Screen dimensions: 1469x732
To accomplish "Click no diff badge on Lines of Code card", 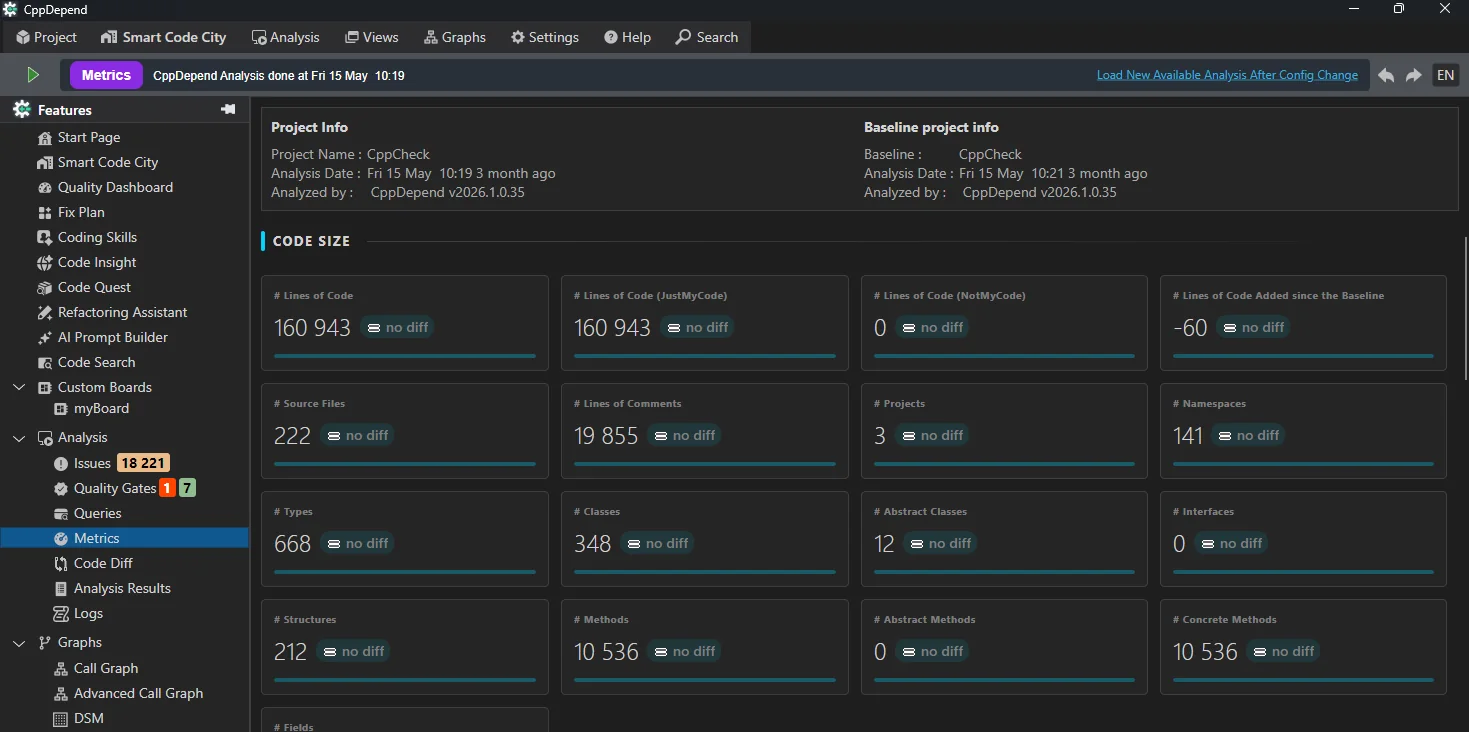I will pos(398,327).
